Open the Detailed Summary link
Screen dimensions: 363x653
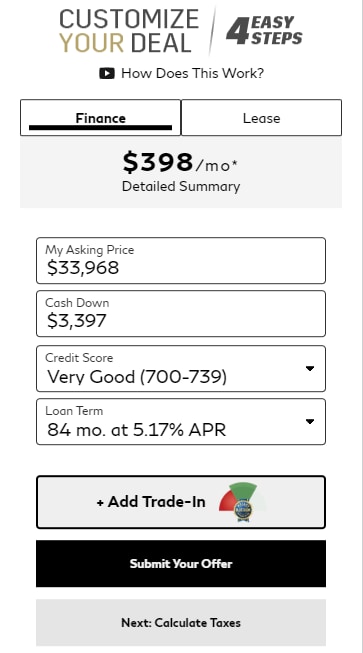click(x=181, y=186)
